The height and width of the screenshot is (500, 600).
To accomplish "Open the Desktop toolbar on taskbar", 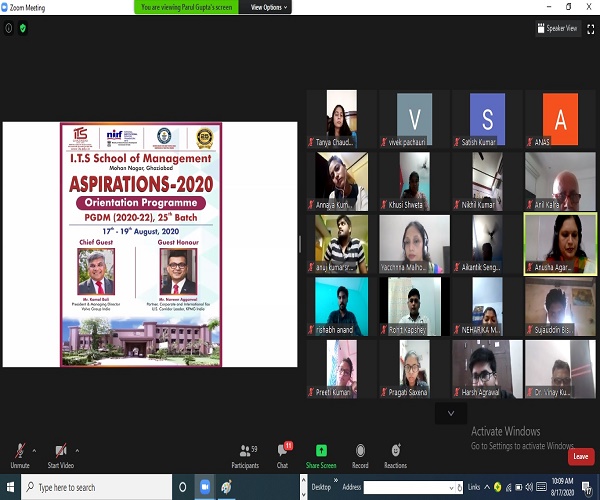I will tap(321, 487).
